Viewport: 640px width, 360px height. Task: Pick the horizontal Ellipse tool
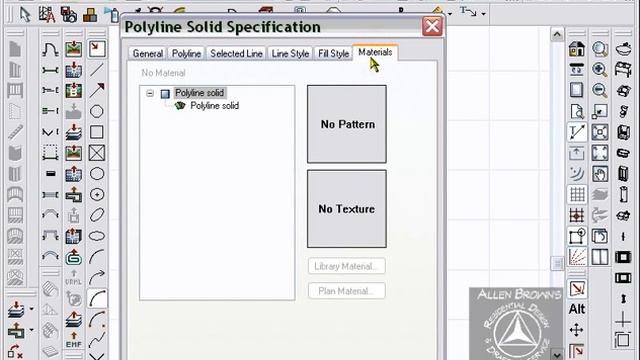97,236
